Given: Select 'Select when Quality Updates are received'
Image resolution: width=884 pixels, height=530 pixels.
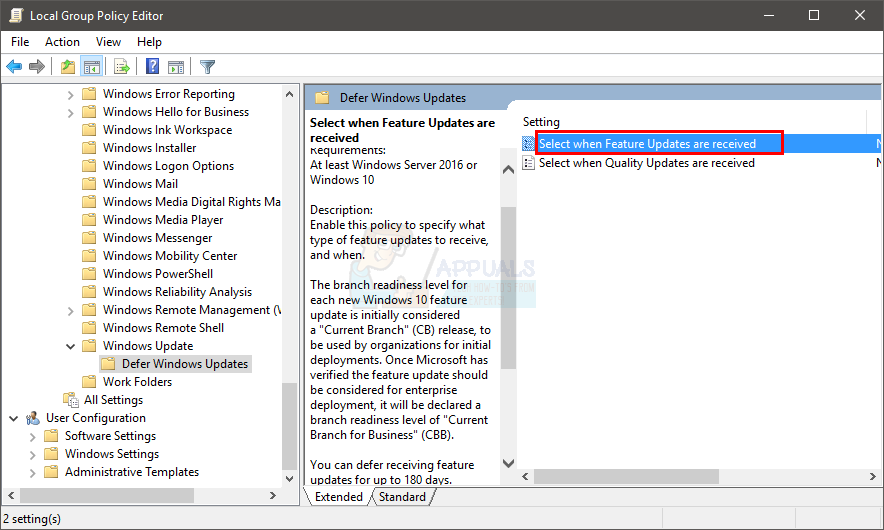Looking at the screenshot, I should (x=647, y=163).
